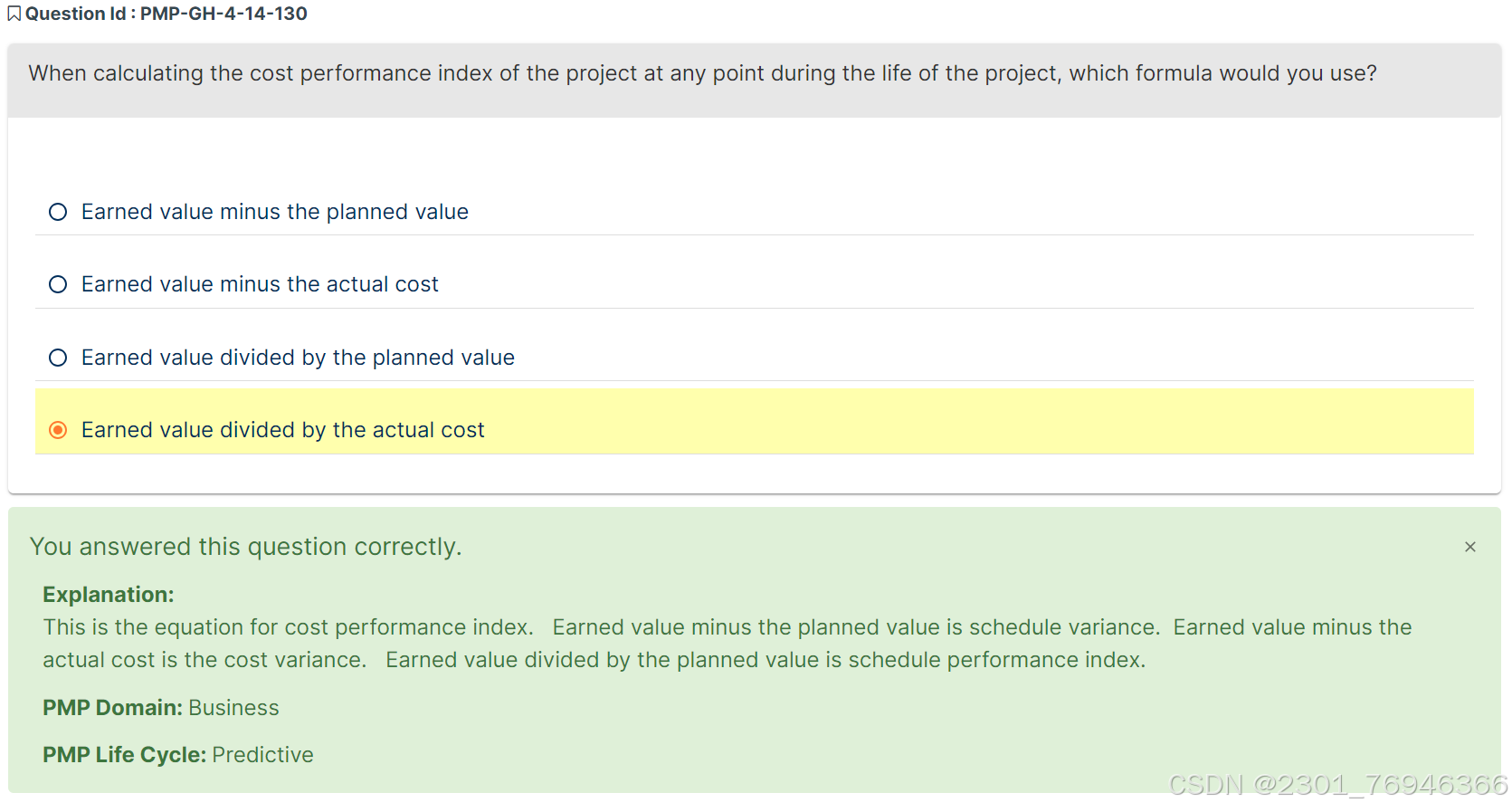Click the 'Earned value minus the actual cost' text

pos(260,284)
